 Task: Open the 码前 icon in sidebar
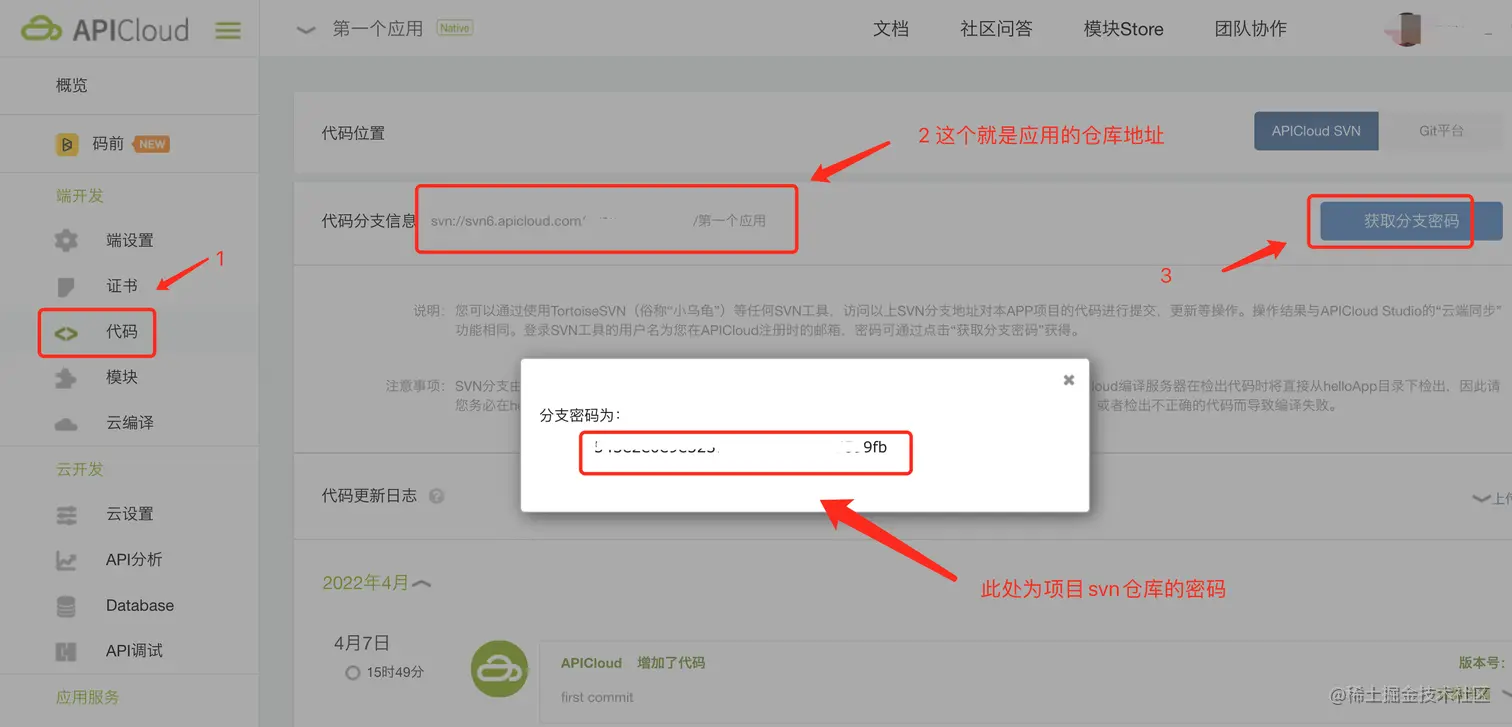tap(67, 144)
